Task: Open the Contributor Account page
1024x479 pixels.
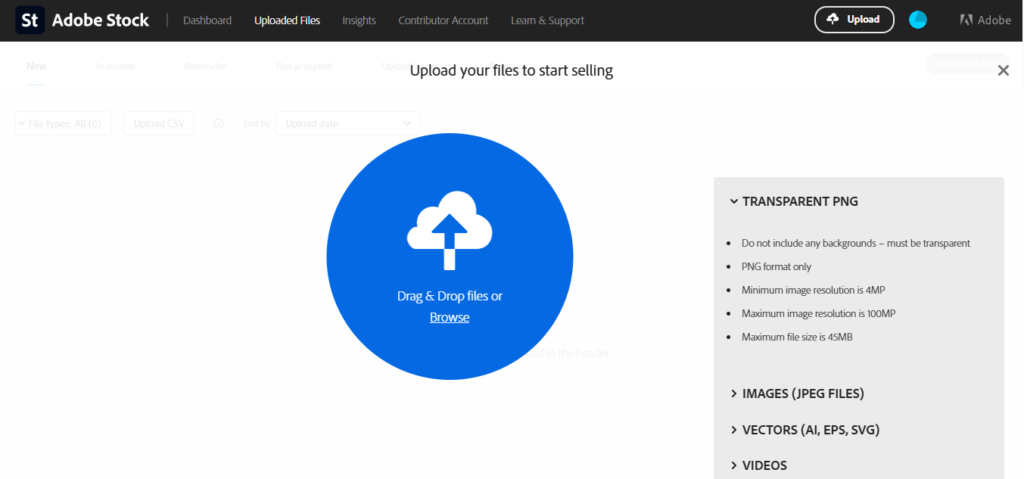Action: pyautogui.click(x=443, y=20)
